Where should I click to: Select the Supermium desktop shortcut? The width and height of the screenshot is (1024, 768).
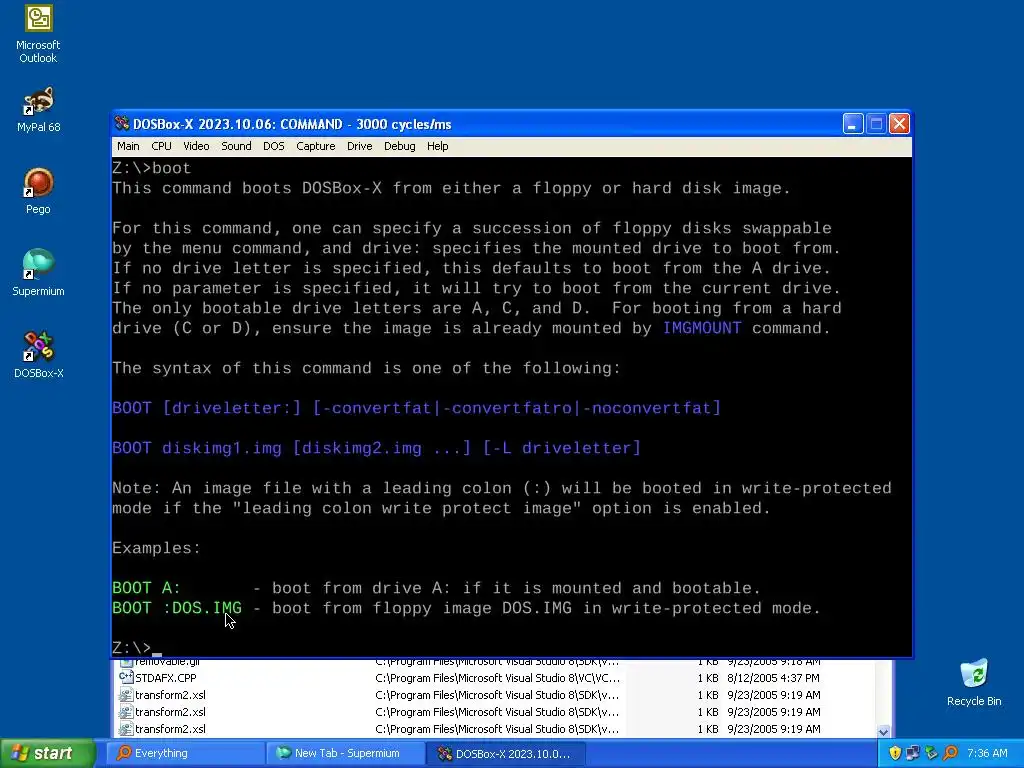click(x=38, y=274)
